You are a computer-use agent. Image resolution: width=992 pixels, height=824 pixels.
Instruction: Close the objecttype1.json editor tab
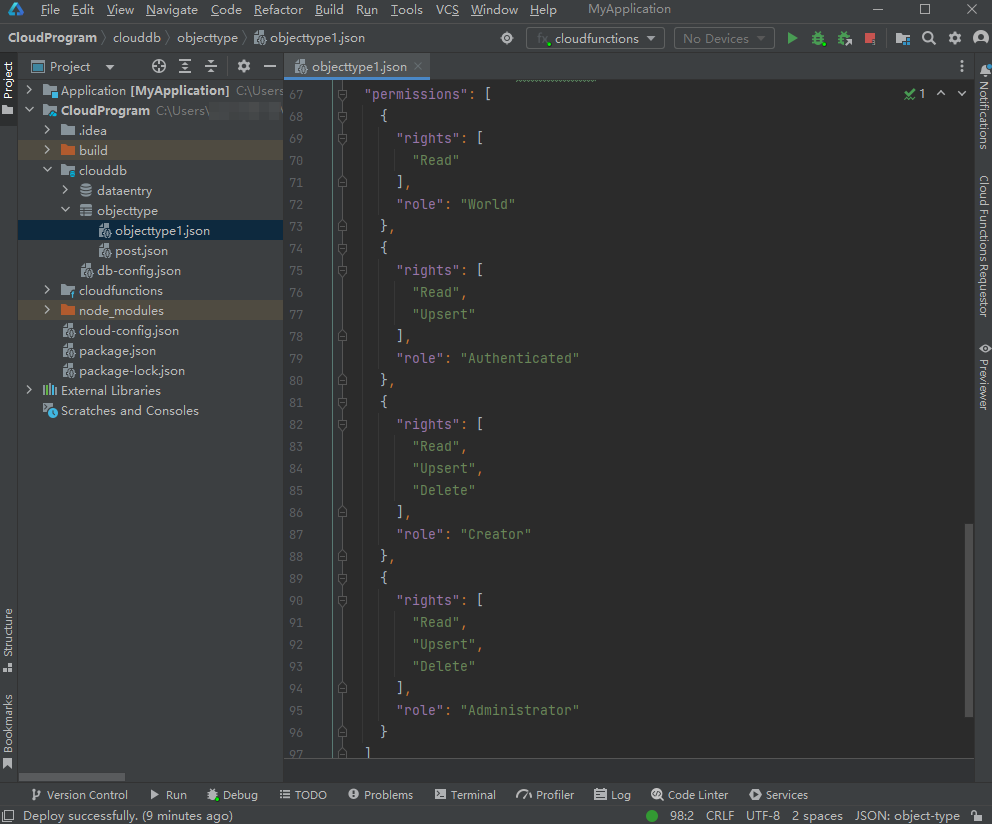pyautogui.click(x=418, y=66)
